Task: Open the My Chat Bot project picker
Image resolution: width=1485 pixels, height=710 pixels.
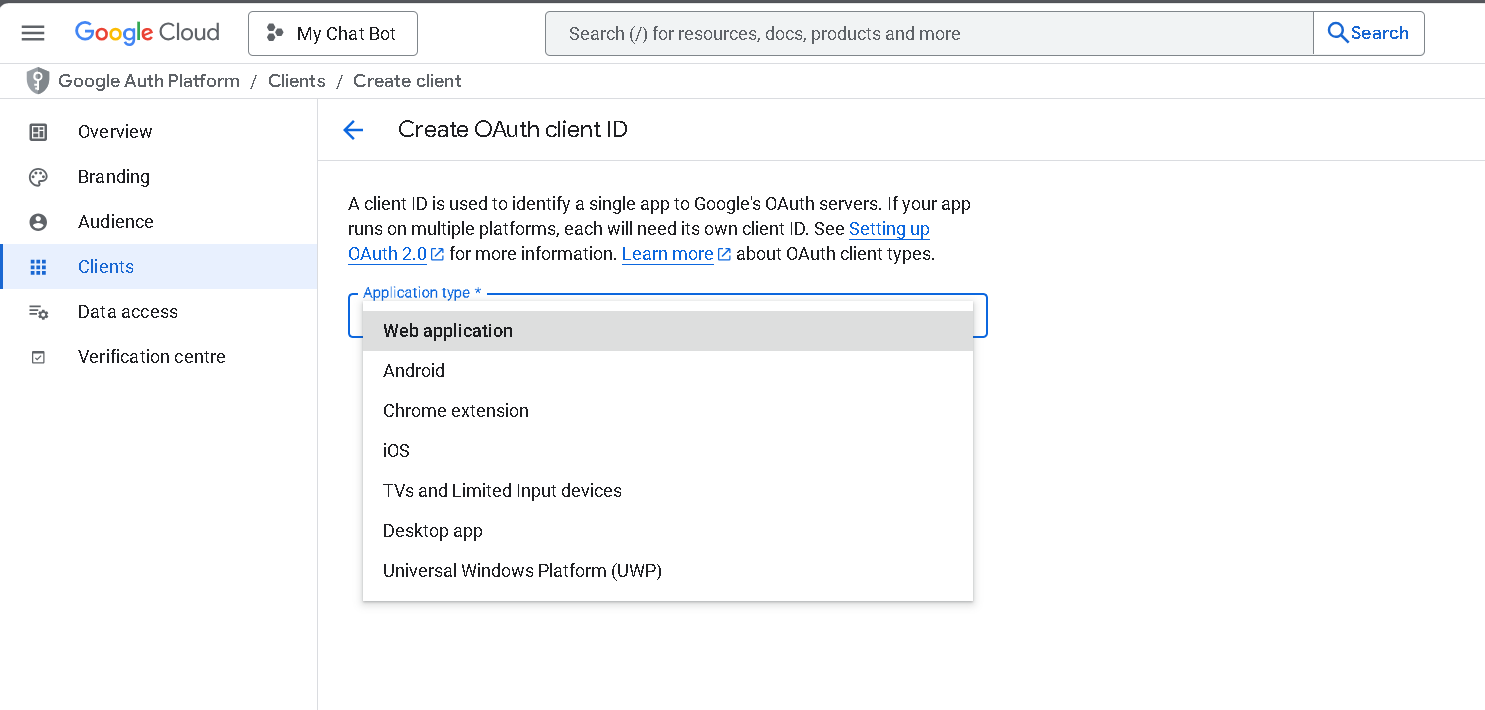Action: 333,34
